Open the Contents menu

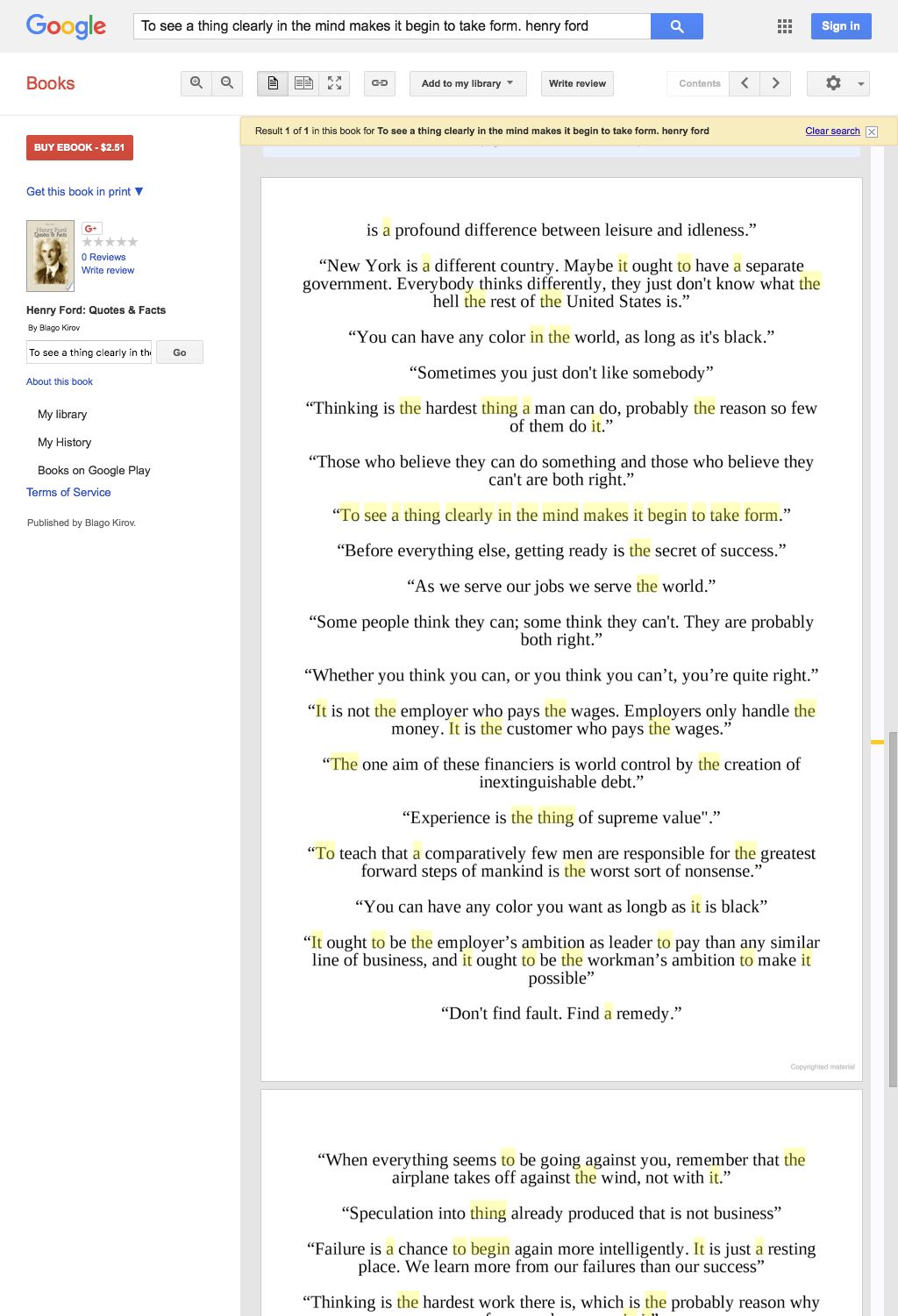(699, 83)
